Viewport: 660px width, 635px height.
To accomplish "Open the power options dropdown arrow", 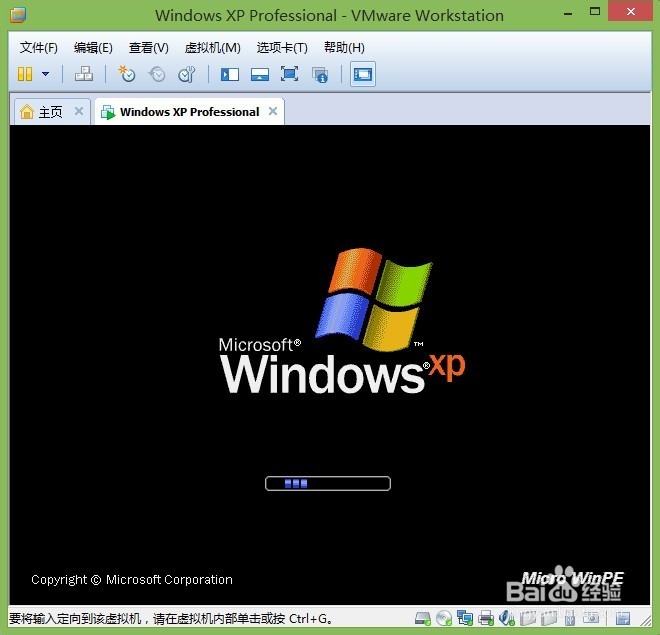I will tap(45, 74).
